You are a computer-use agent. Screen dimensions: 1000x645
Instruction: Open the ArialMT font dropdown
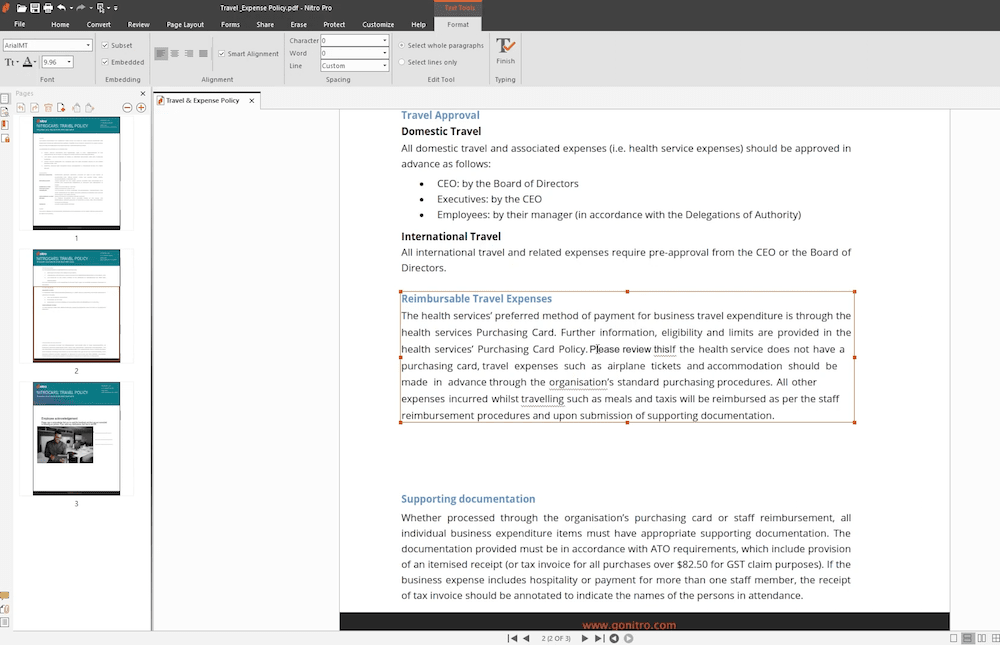(88, 45)
